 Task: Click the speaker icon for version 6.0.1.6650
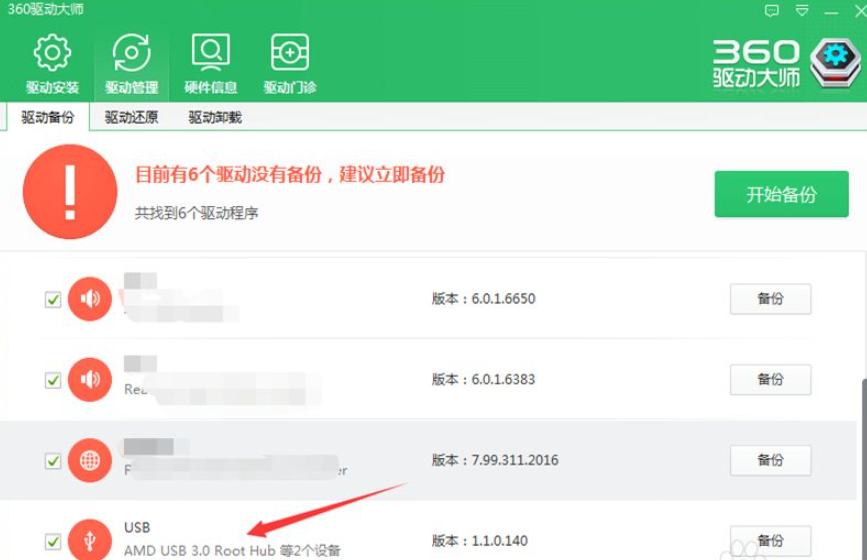pyautogui.click(x=90, y=299)
